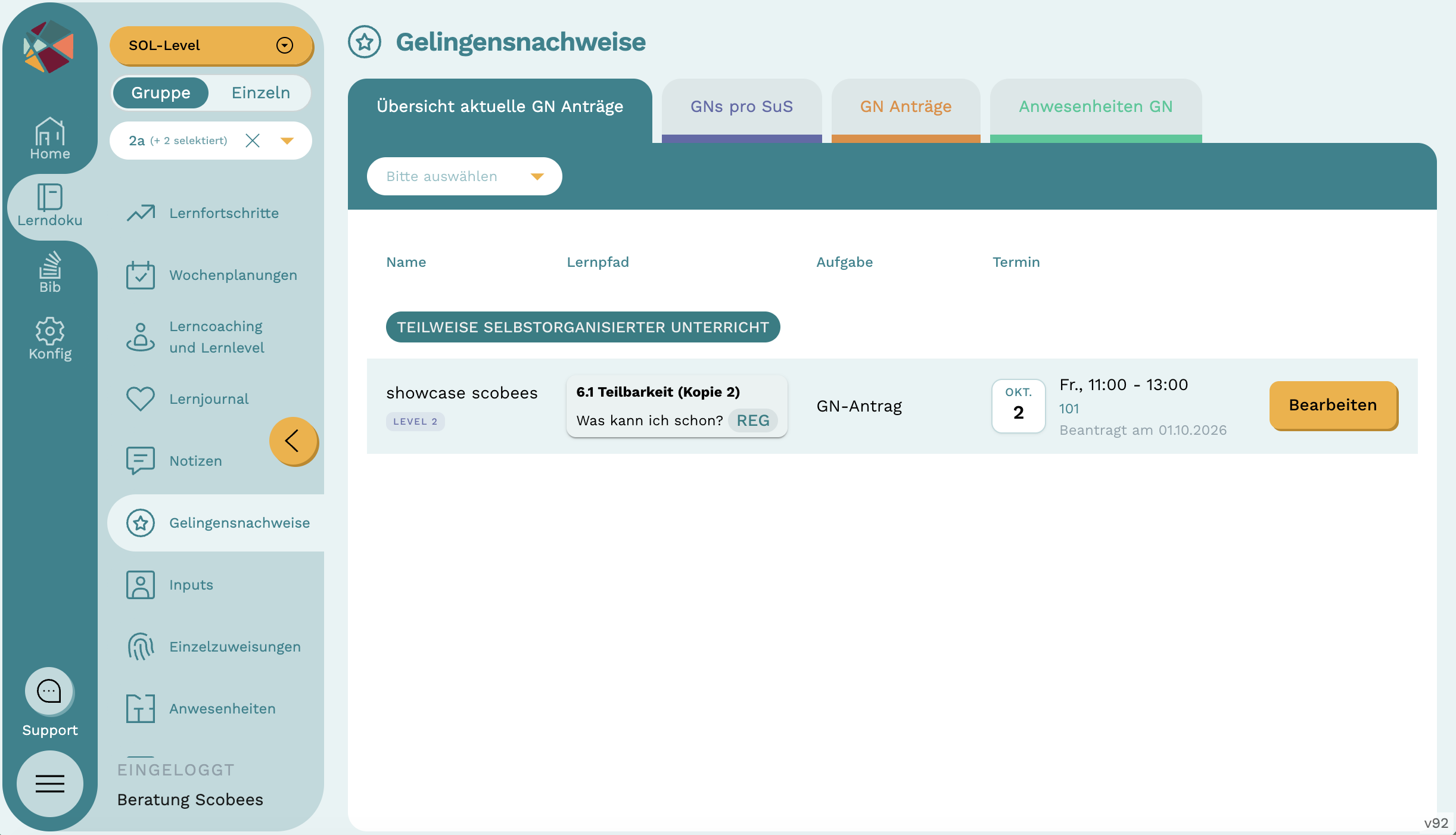Open Gelingensnachweise star icon in menu

point(141,523)
